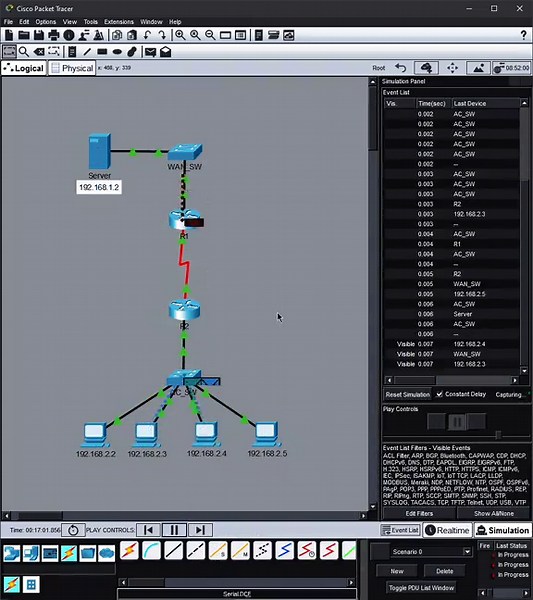Print using the printer icon
The image size is (533, 600).
pos(54,35)
